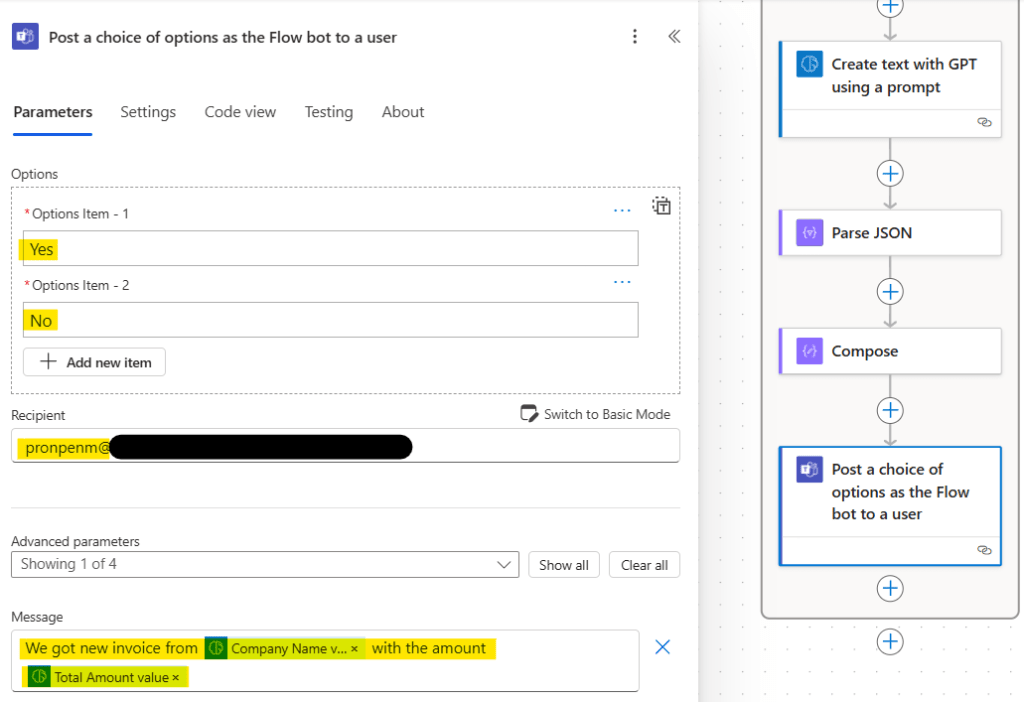Open ellipsis menu for Options Item - 1
This screenshot has width=1024, height=702.
click(622, 211)
